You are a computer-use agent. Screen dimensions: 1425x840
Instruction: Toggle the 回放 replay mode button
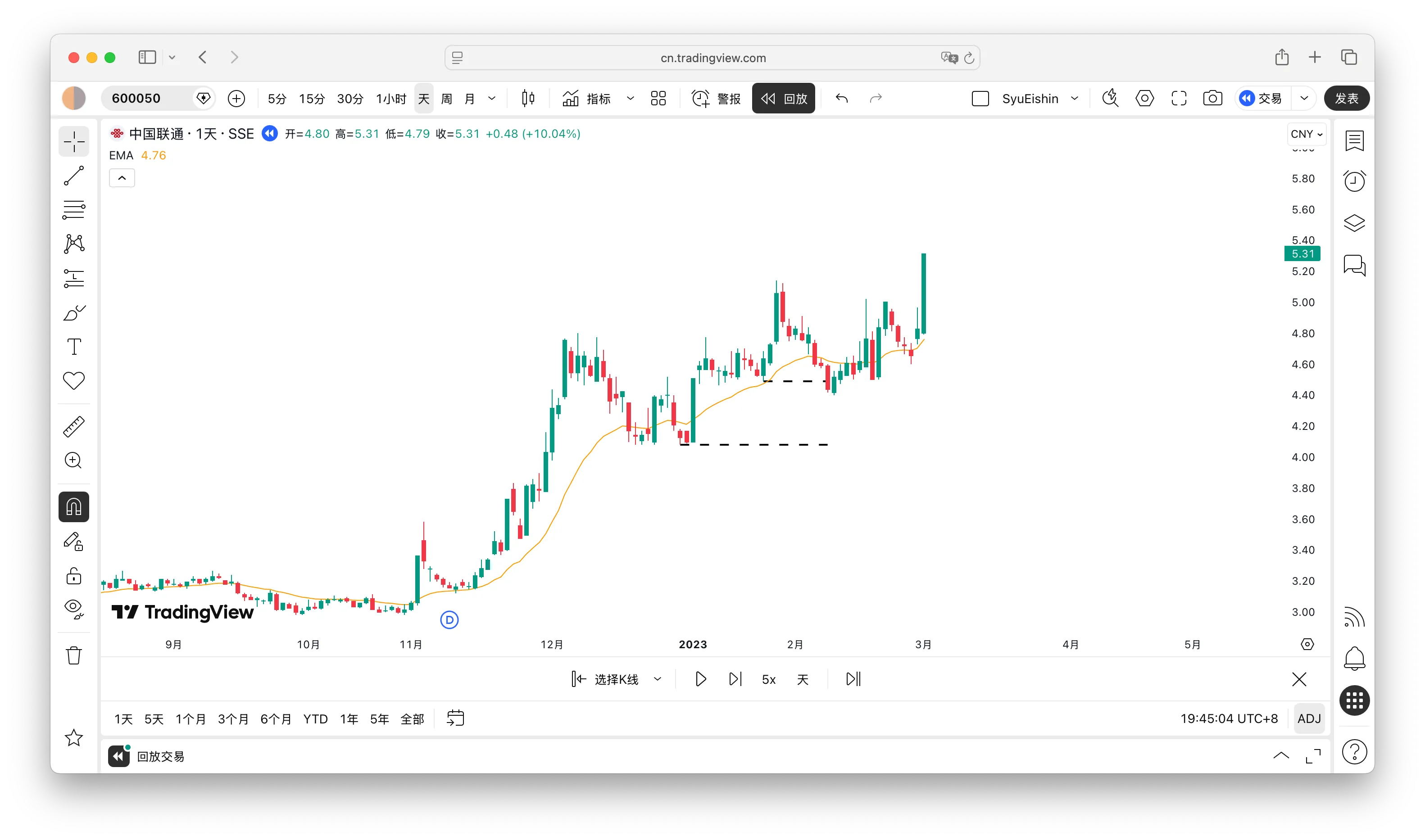point(784,99)
